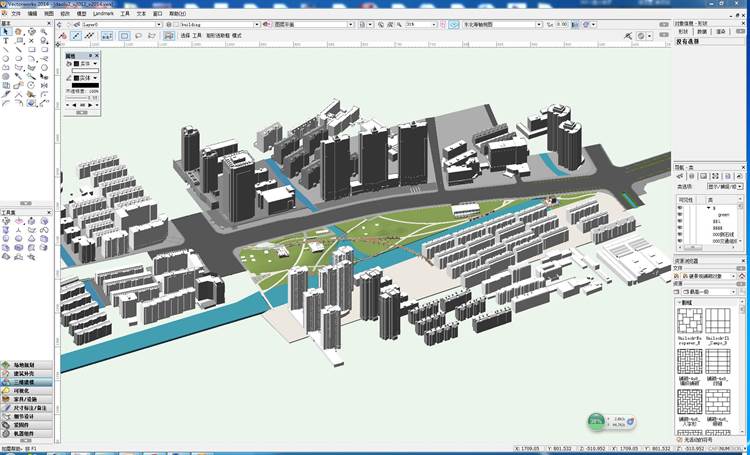
Task: Click the first hatch thumbnail in Resource Browser
Action: [x=692, y=322]
